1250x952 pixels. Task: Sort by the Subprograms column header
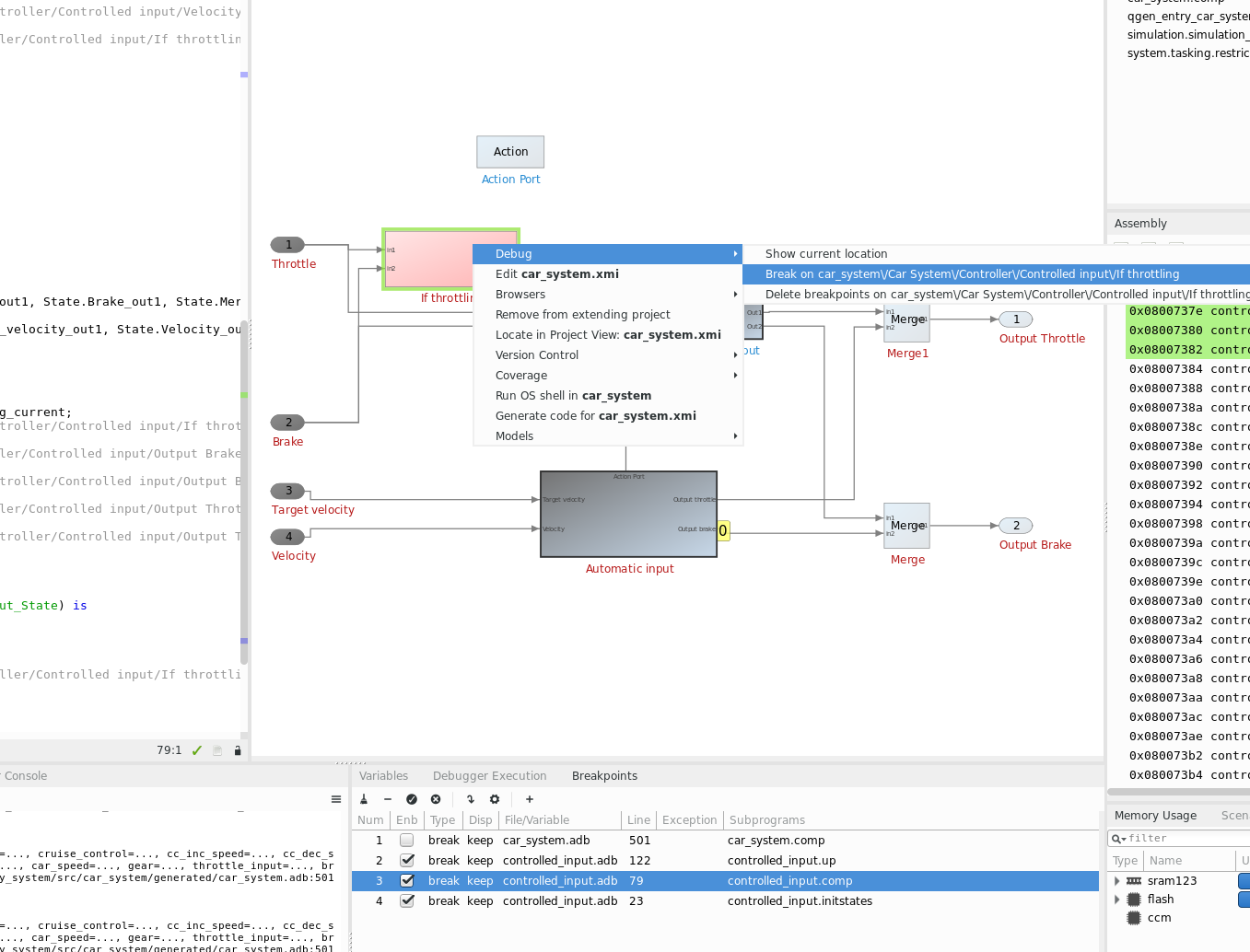(912, 820)
